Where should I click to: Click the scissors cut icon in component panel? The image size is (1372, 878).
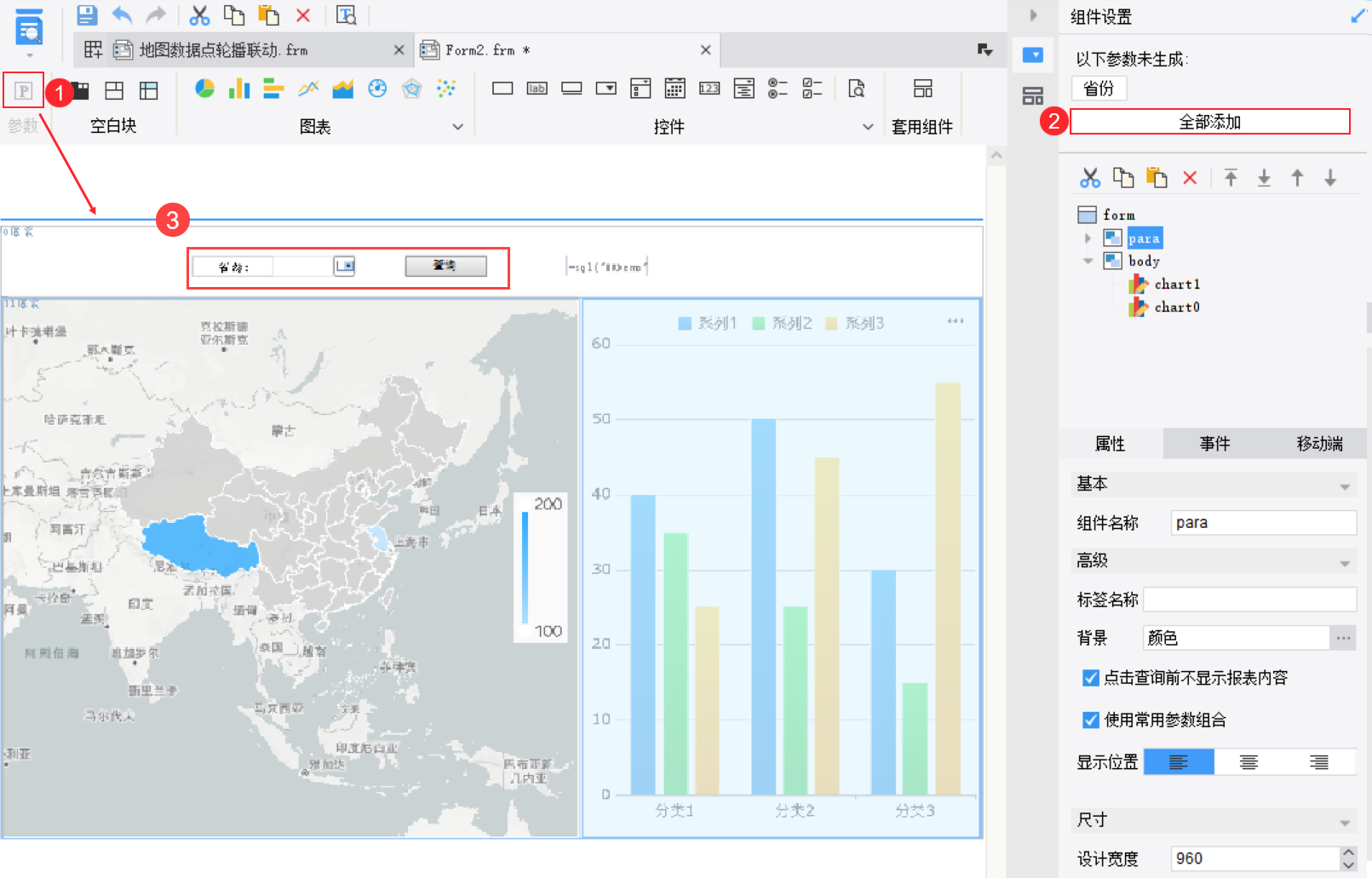1090,177
